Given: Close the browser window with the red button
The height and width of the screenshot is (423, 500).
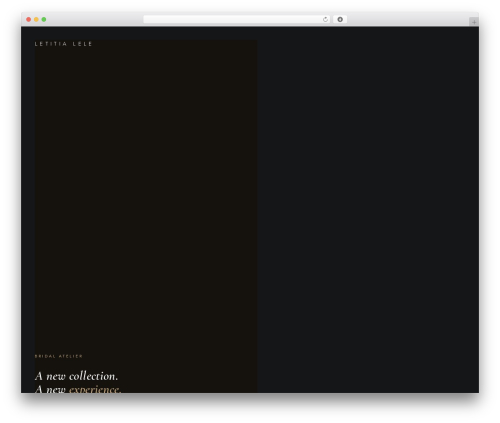Looking at the screenshot, I should coord(29,20).
